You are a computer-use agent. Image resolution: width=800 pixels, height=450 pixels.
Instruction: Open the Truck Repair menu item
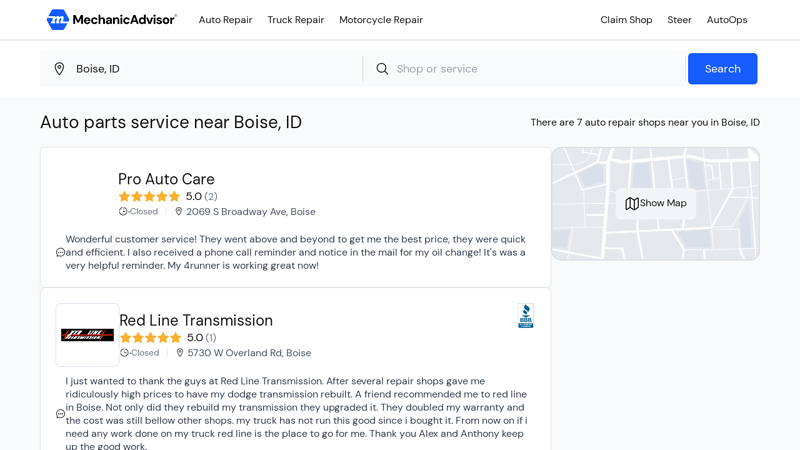tap(295, 20)
